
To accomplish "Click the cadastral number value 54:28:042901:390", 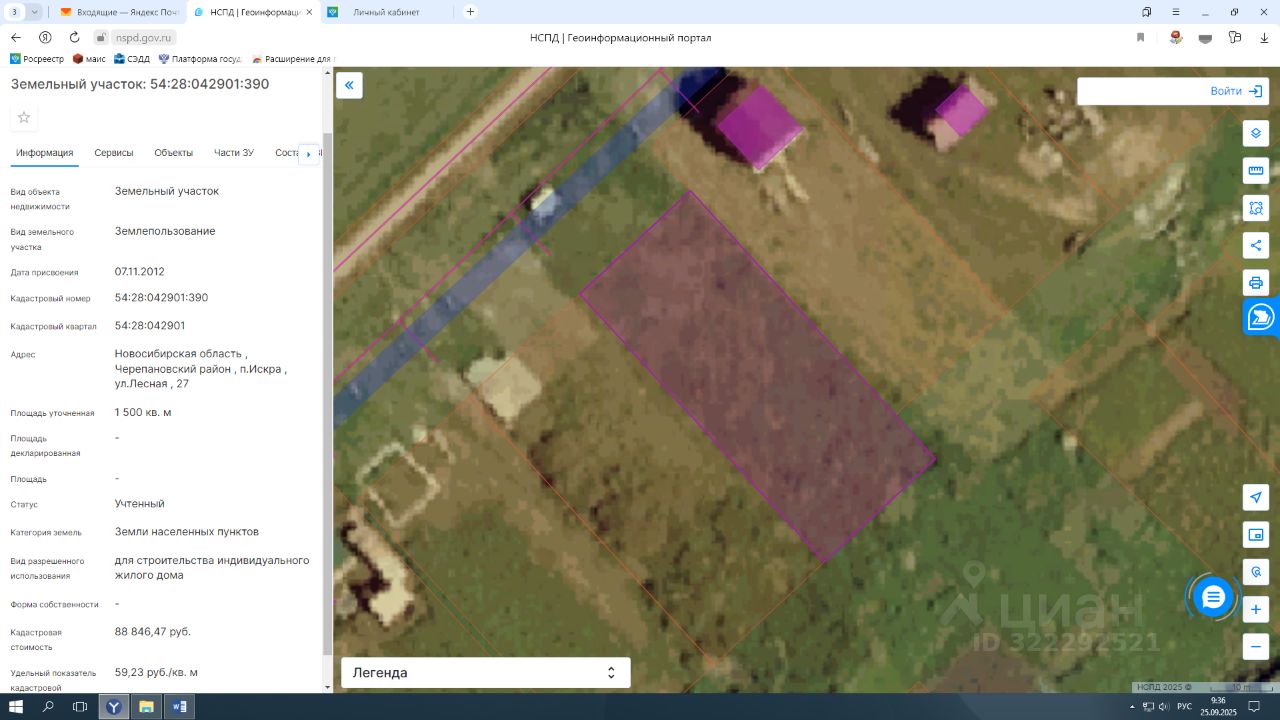I will (162, 298).
